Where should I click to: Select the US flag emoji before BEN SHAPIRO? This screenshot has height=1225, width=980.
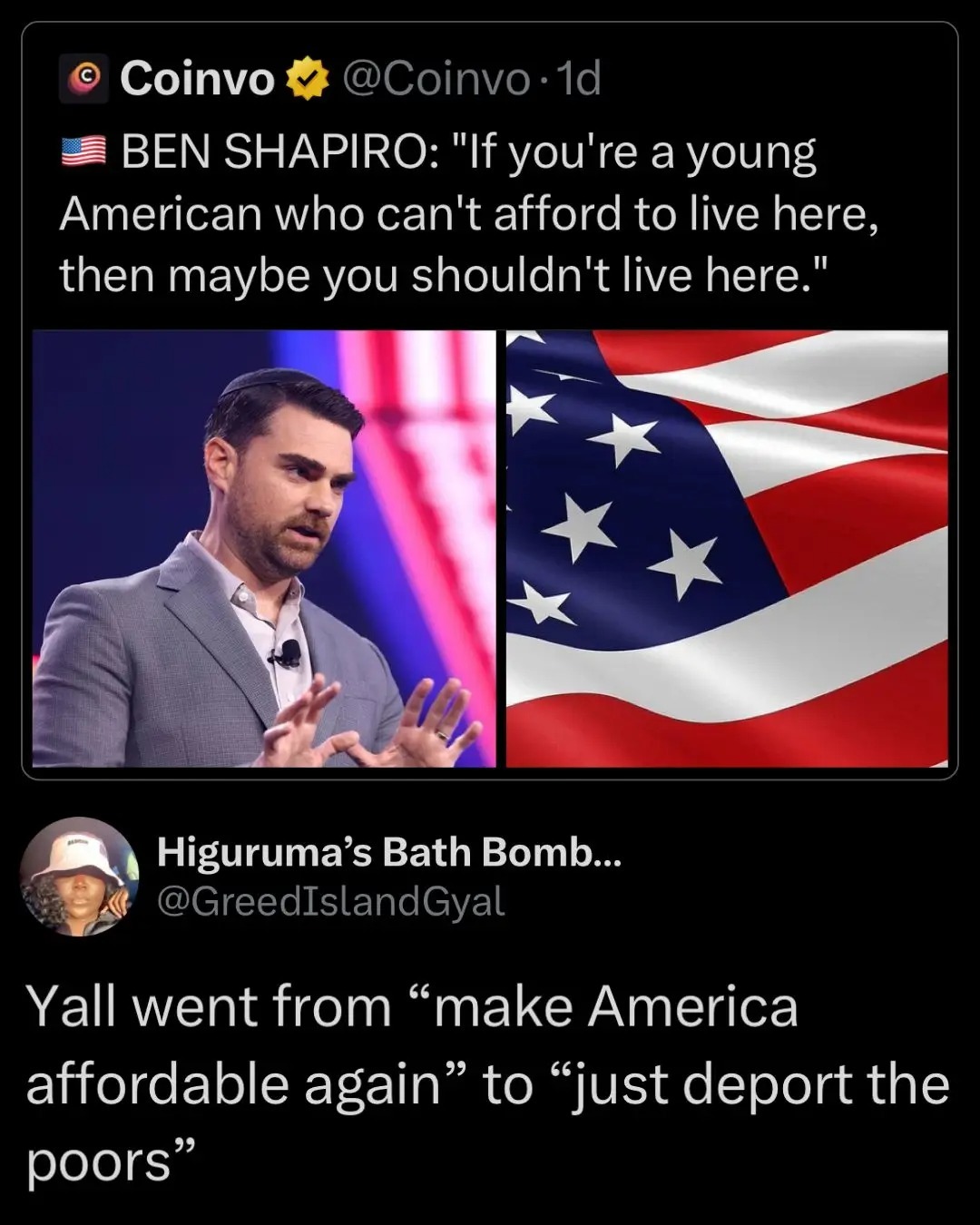83,152
